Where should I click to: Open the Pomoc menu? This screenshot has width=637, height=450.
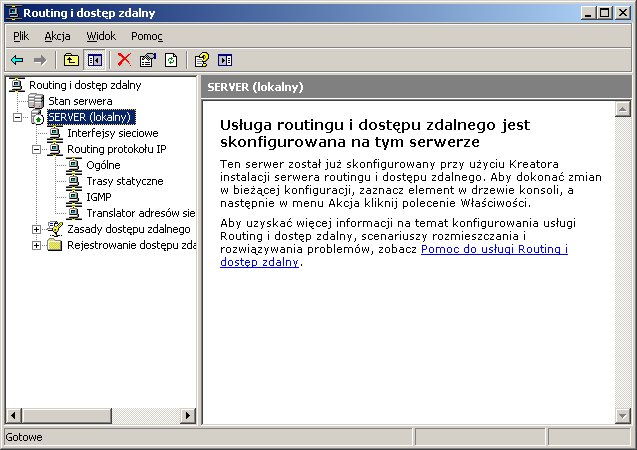pos(147,36)
